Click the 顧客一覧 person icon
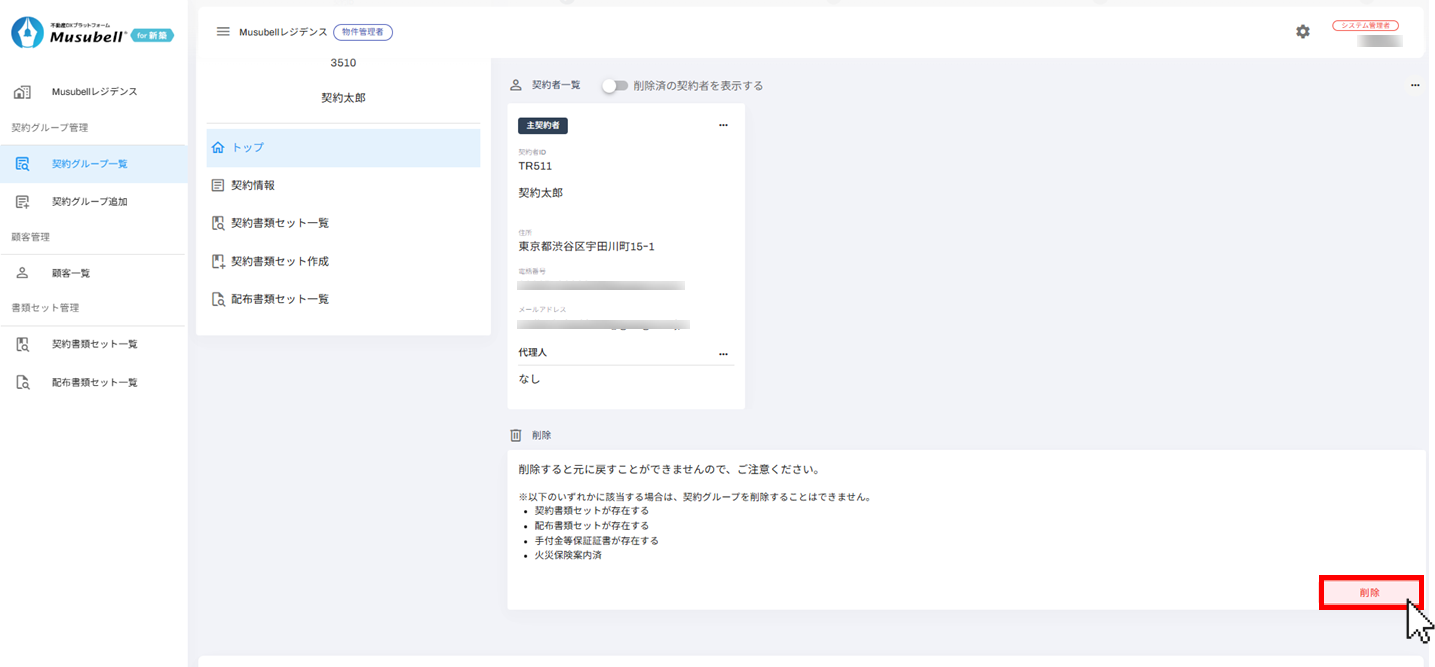Image resolution: width=1435 pixels, height=667 pixels. (x=22, y=273)
